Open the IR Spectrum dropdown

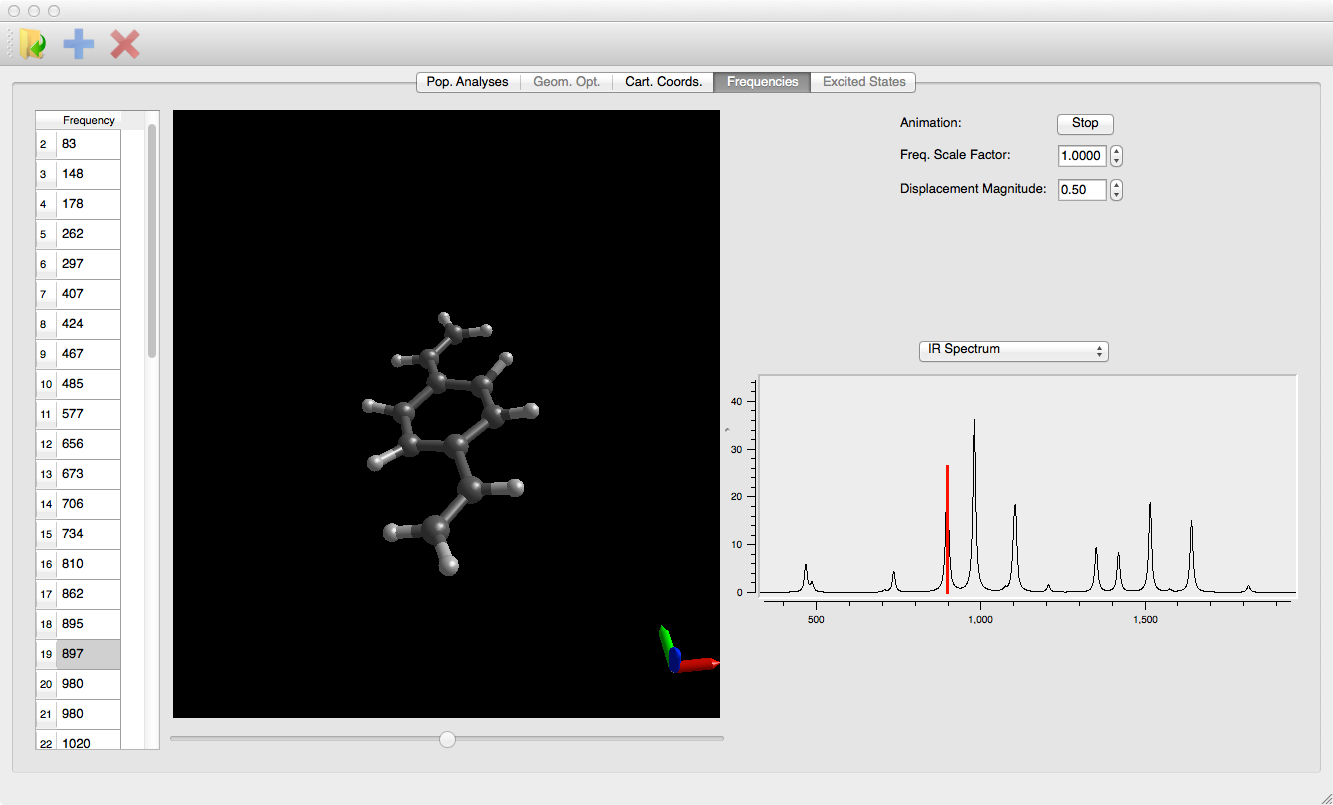click(1013, 351)
